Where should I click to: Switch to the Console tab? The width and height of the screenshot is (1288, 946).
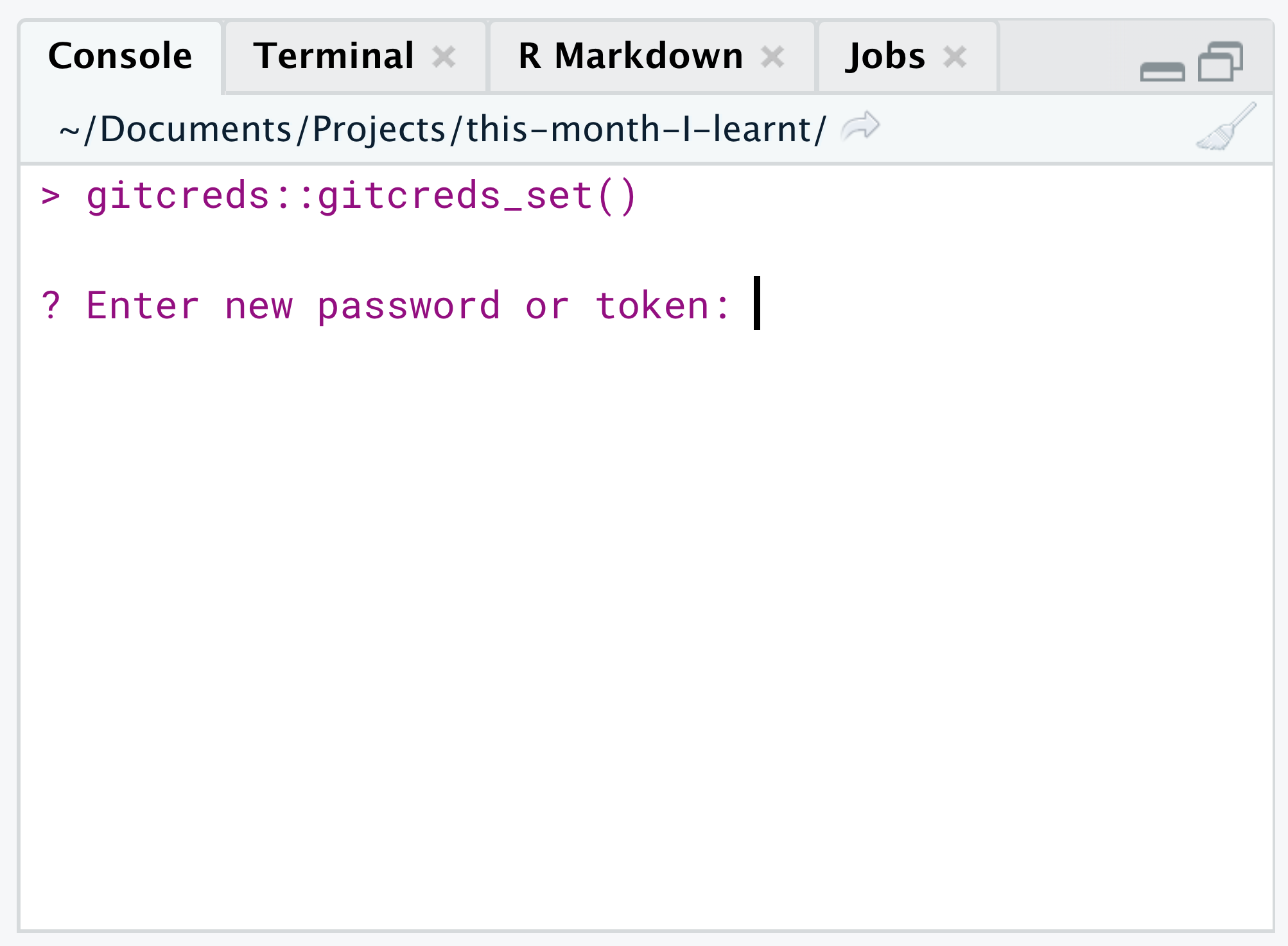tap(121, 56)
